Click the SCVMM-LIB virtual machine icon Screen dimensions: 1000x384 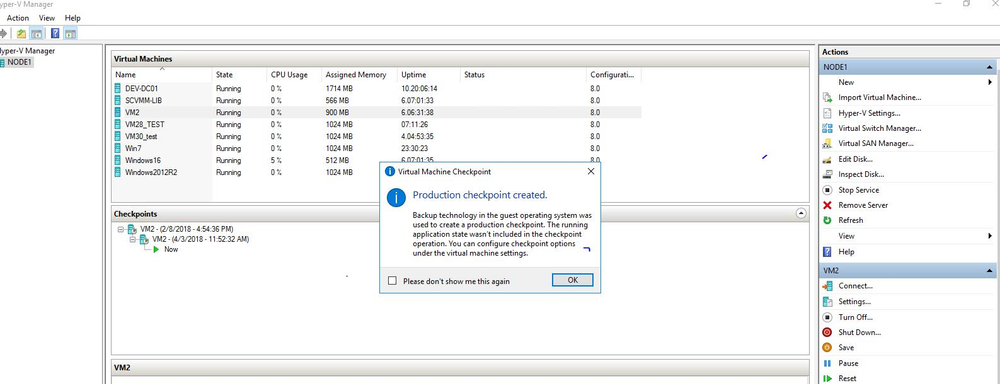point(117,100)
